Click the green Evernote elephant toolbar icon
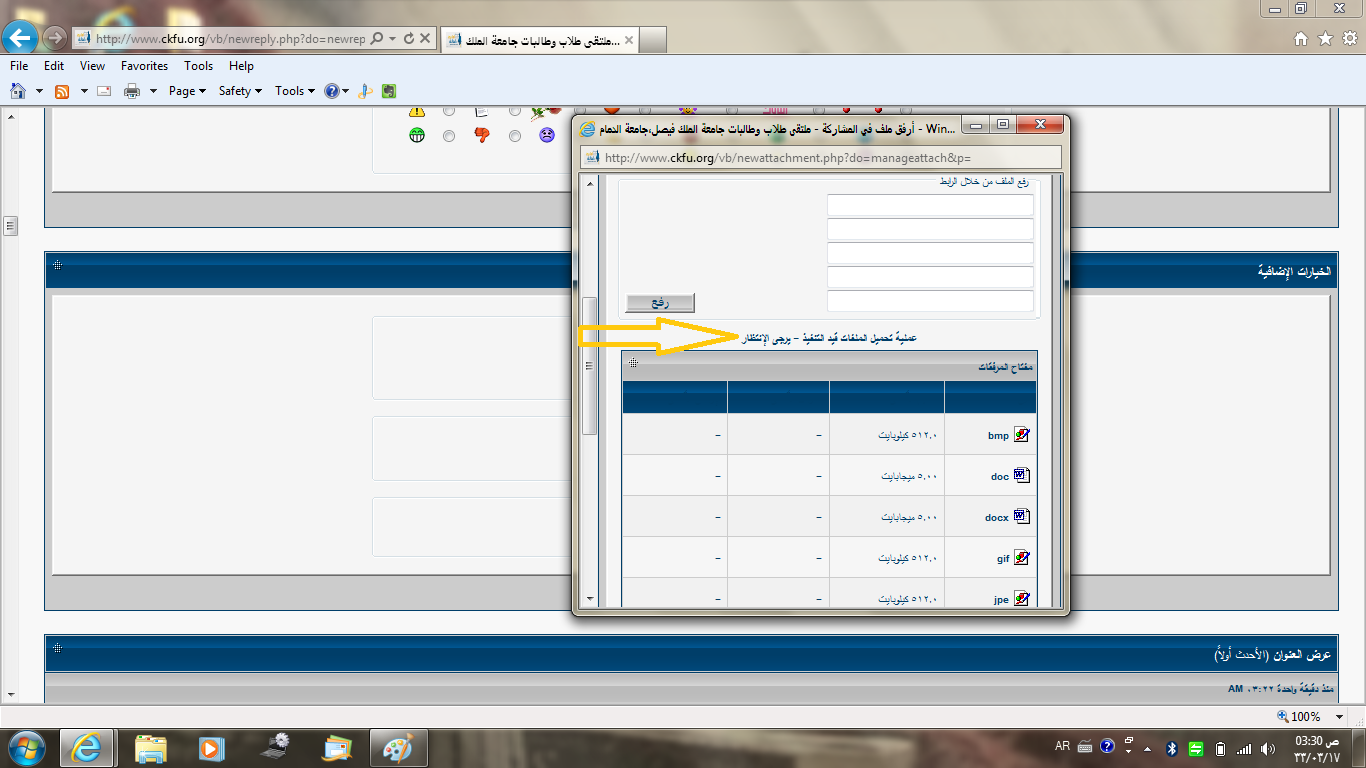Image resolution: width=1366 pixels, height=768 pixels. (389, 91)
